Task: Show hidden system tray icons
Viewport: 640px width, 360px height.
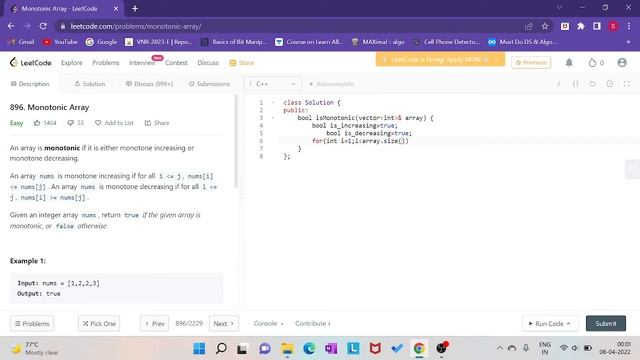Action: coord(500,348)
